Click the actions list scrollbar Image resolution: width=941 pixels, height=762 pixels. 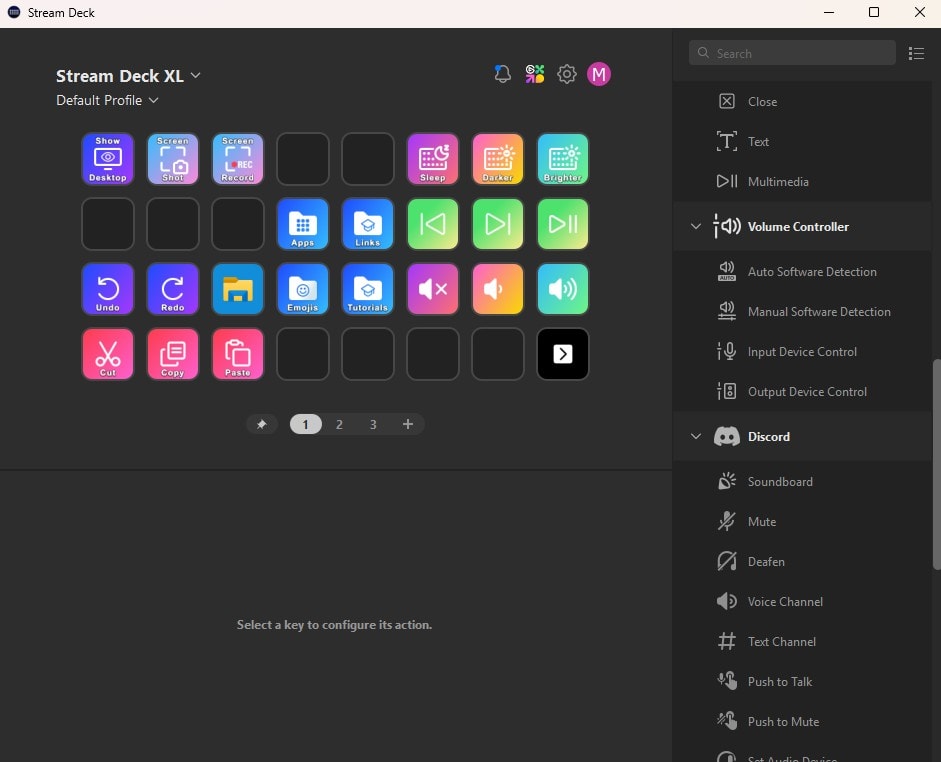pyautogui.click(x=937, y=464)
